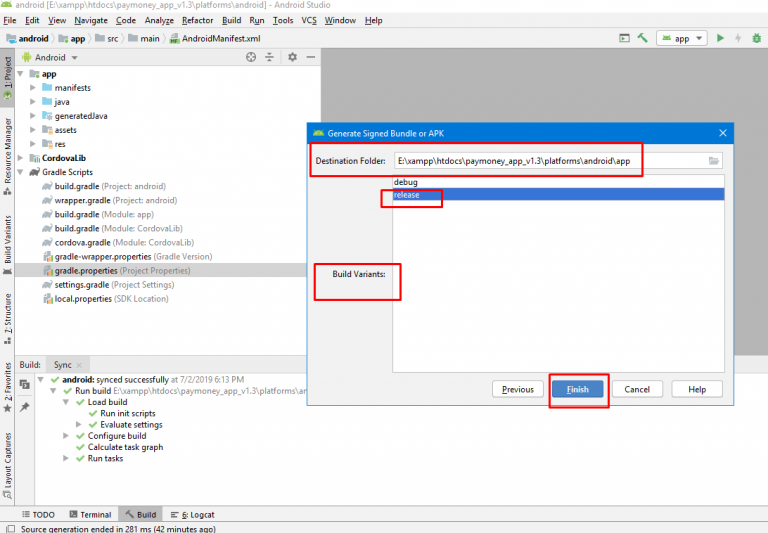The height and width of the screenshot is (533, 768).
Task: Click the Destination Folder path field
Action: [x=545, y=161]
